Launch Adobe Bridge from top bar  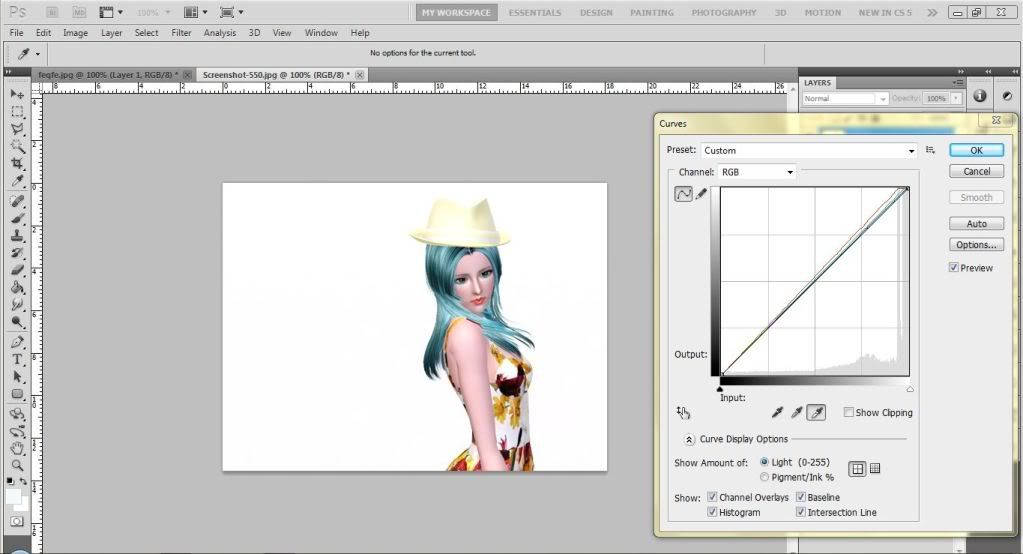52,12
